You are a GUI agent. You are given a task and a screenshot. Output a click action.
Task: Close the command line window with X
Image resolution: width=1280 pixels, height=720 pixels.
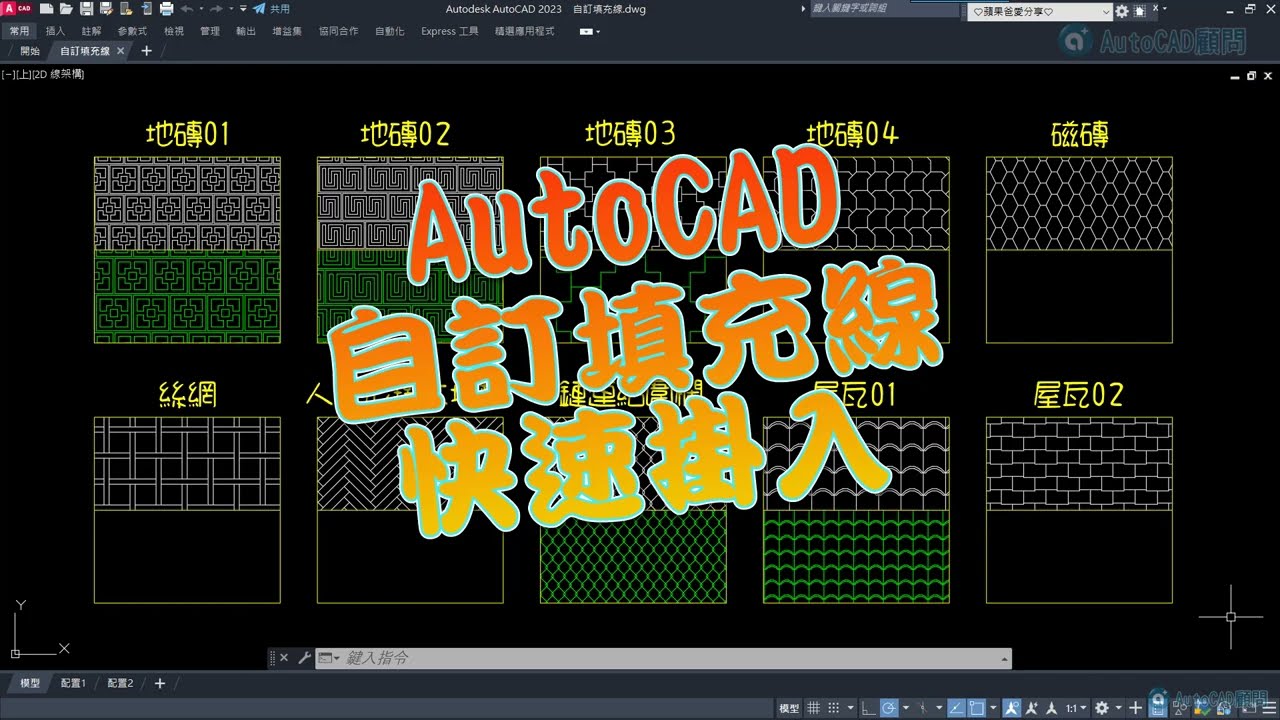[284, 658]
